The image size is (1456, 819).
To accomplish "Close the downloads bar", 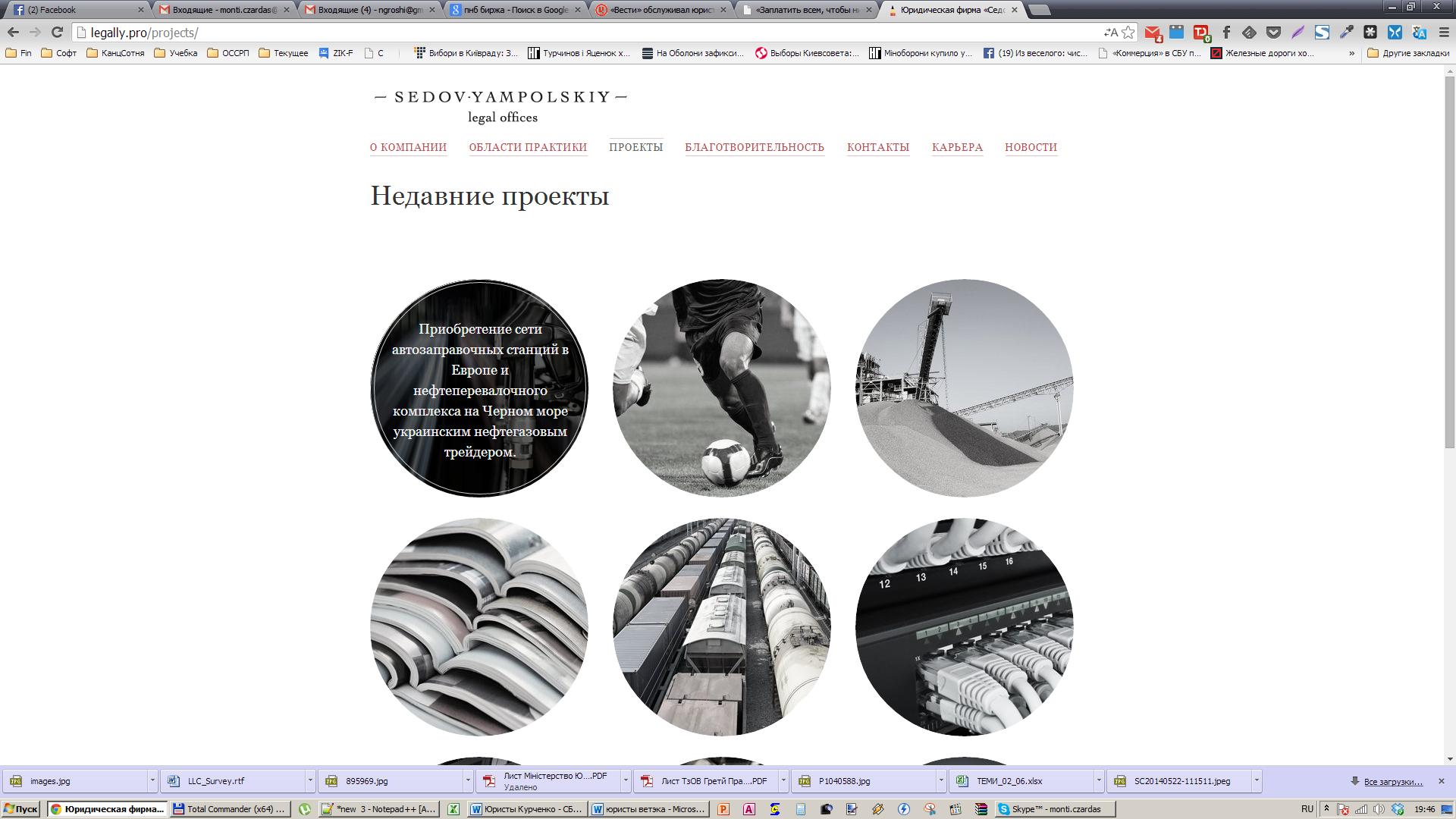I will pos(1441,781).
